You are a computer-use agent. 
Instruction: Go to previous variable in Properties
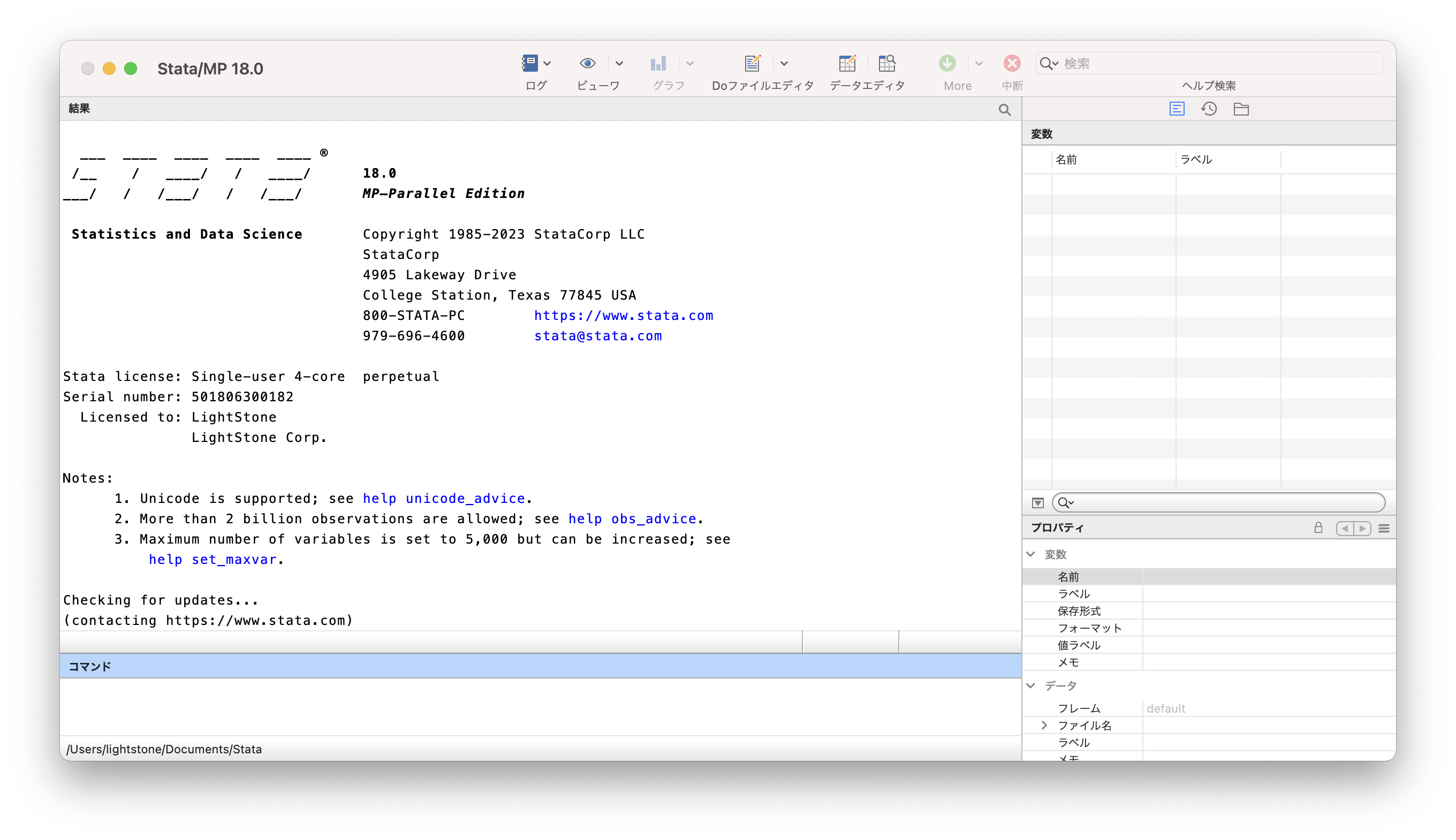pos(1345,529)
